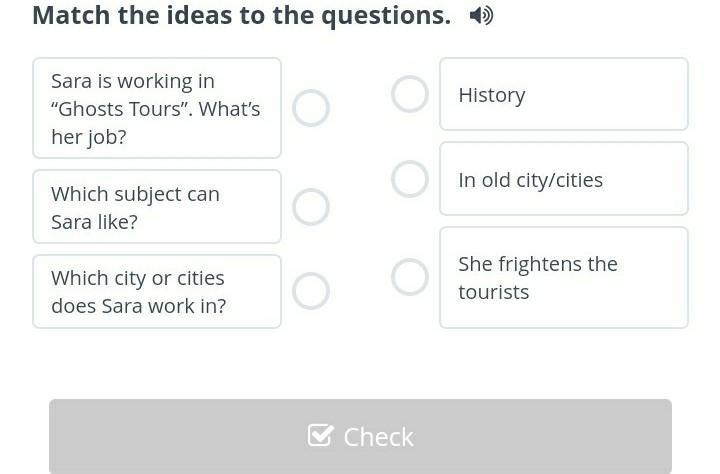The image size is (720, 474).
Task: Choose the "She frightens the tourists" answer card
Action: point(564,277)
